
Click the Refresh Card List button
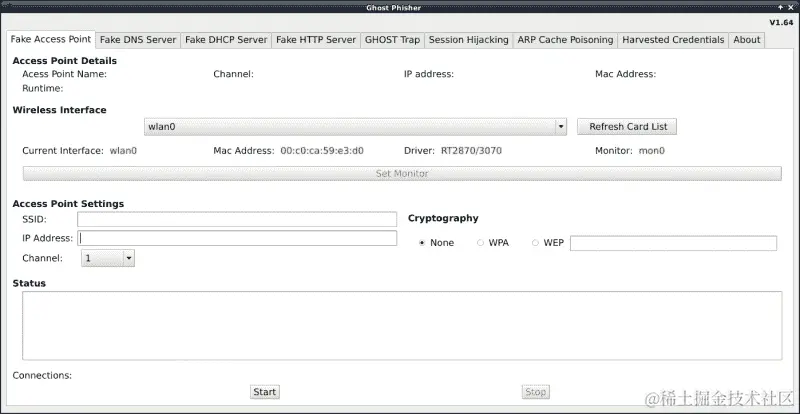click(x=627, y=127)
